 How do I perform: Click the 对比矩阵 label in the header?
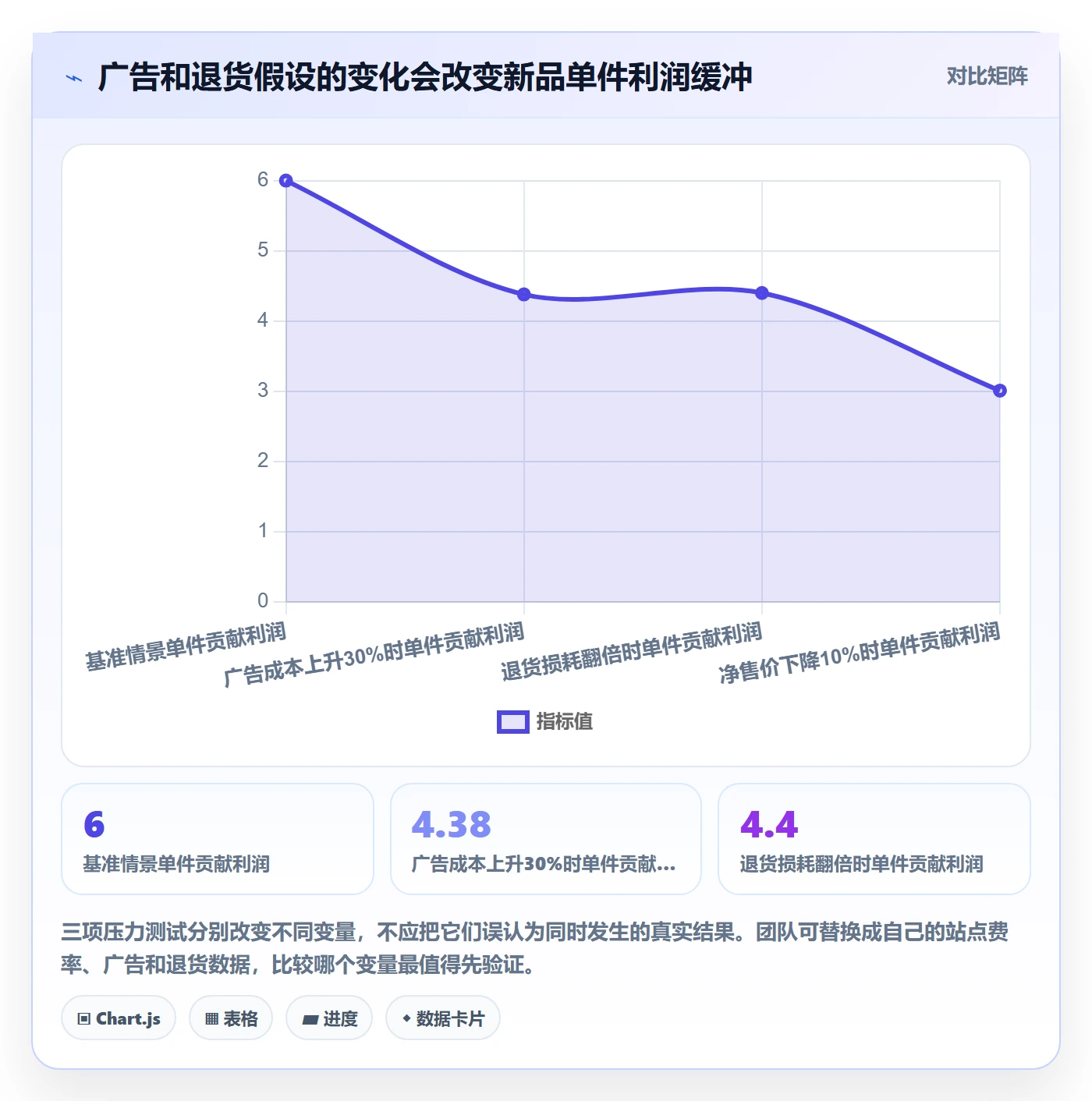[987, 76]
